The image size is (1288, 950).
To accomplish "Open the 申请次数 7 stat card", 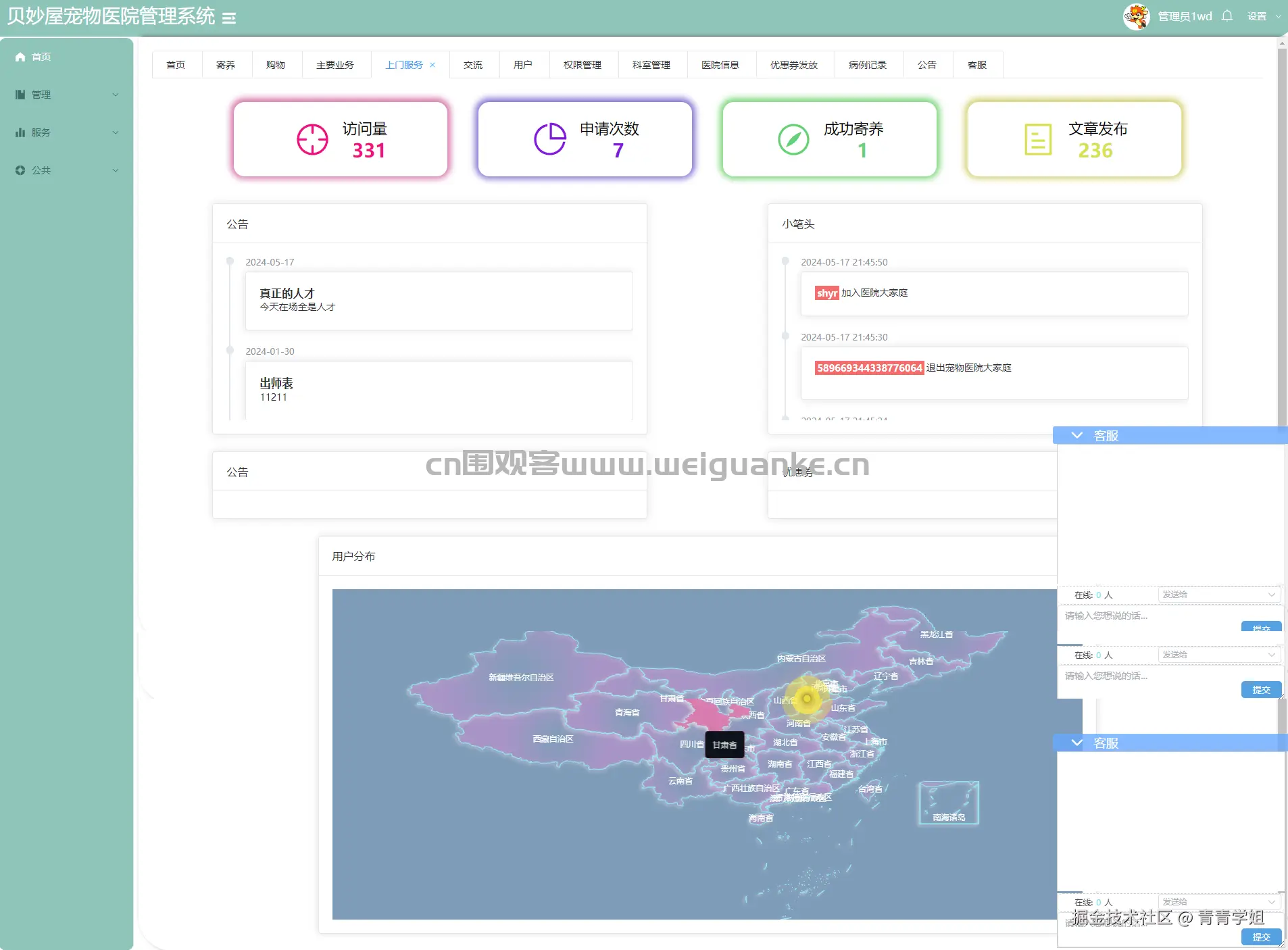I will click(585, 139).
